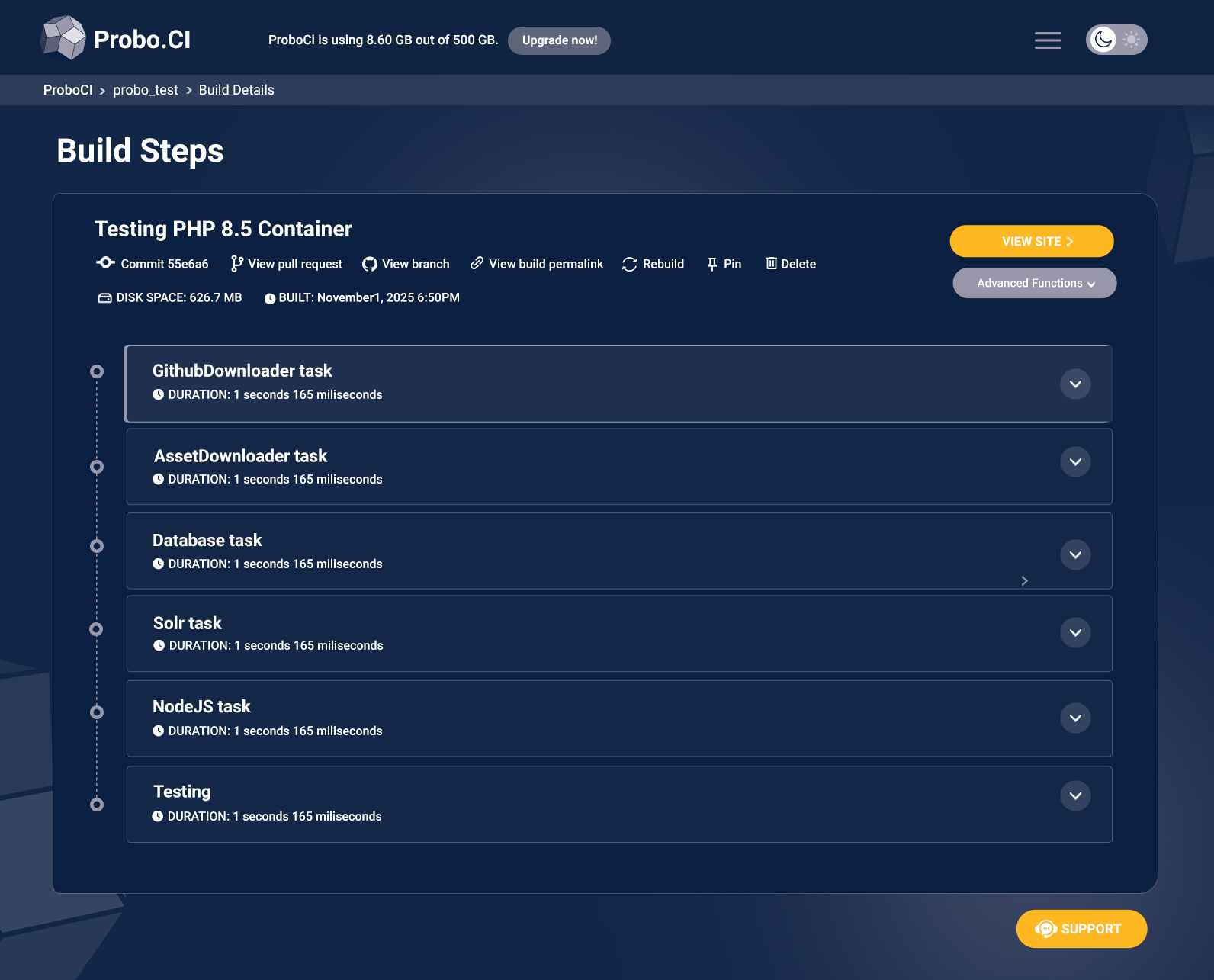Click the AssetDownloader duration clock icon

(x=159, y=479)
